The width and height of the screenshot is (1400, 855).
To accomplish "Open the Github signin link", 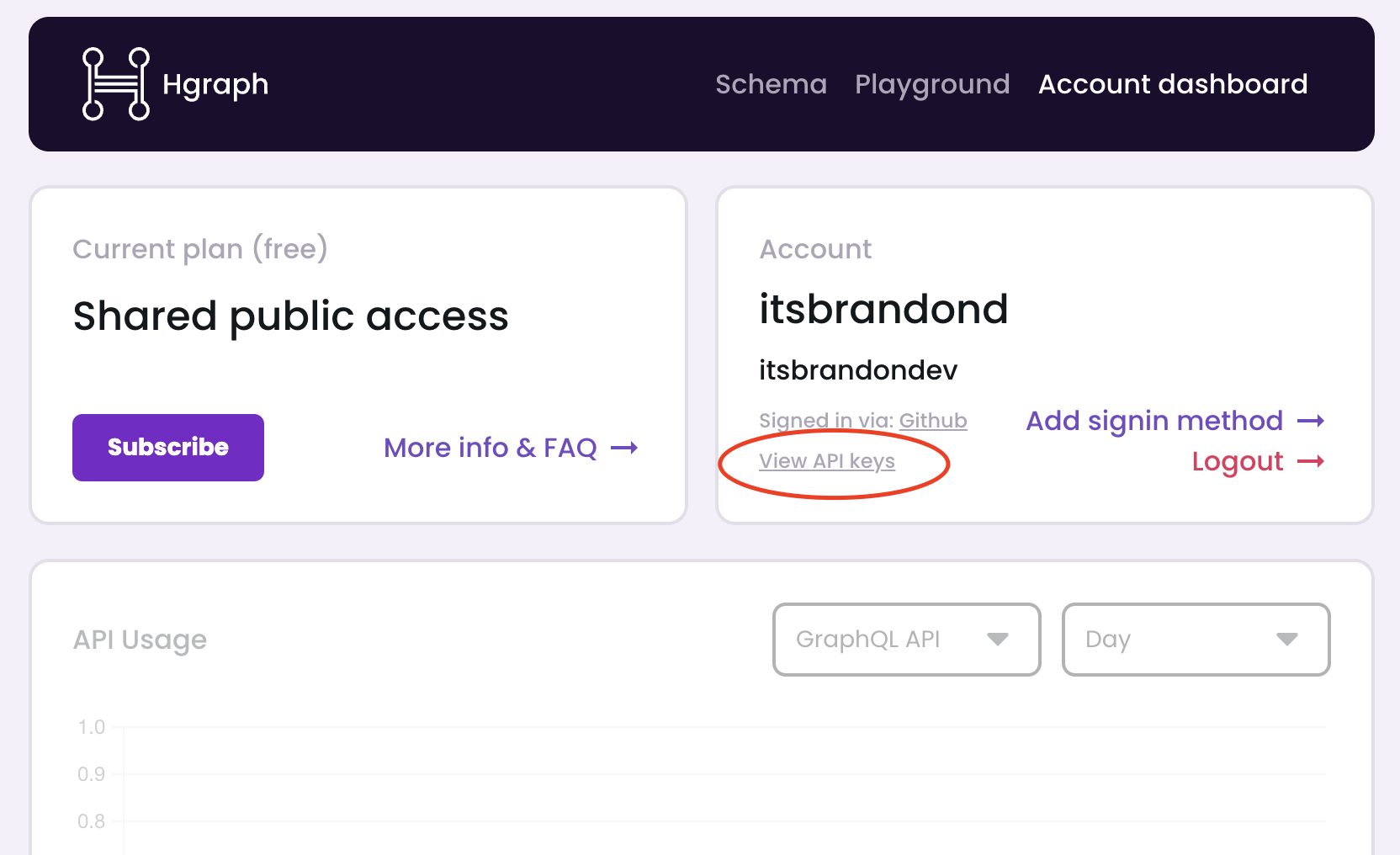I will point(932,421).
